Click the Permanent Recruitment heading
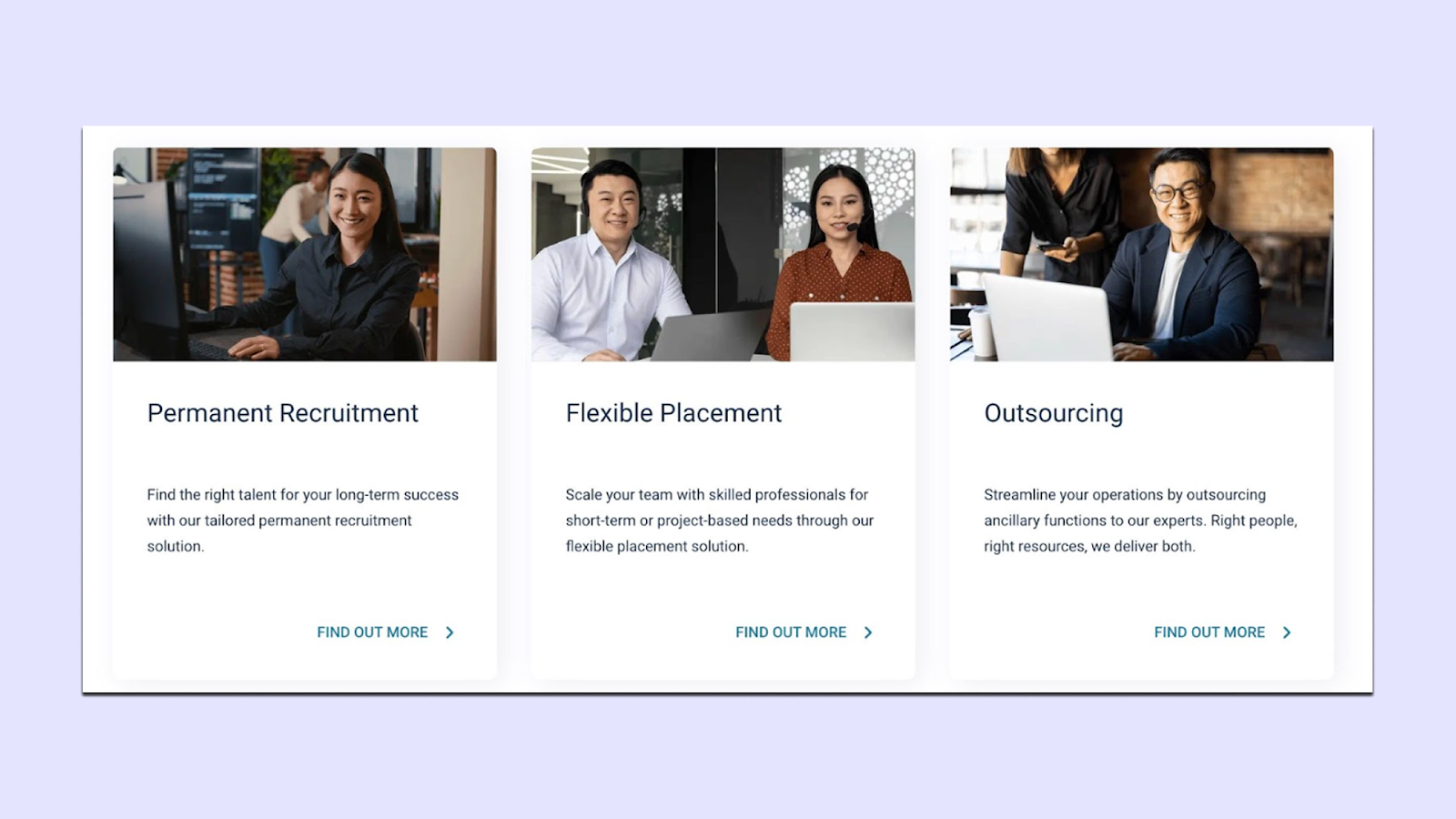This screenshot has height=819, width=1456. click(283, 413)
